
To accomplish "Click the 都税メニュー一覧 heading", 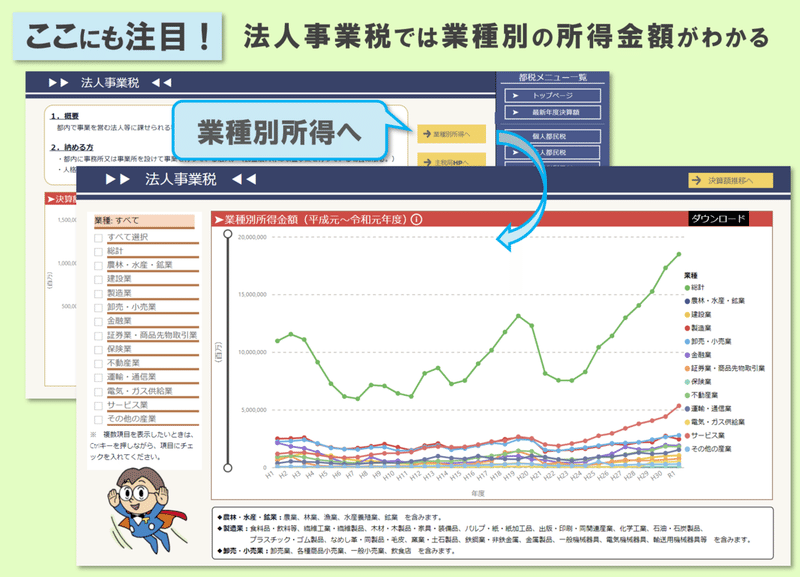I will [553, 78].
